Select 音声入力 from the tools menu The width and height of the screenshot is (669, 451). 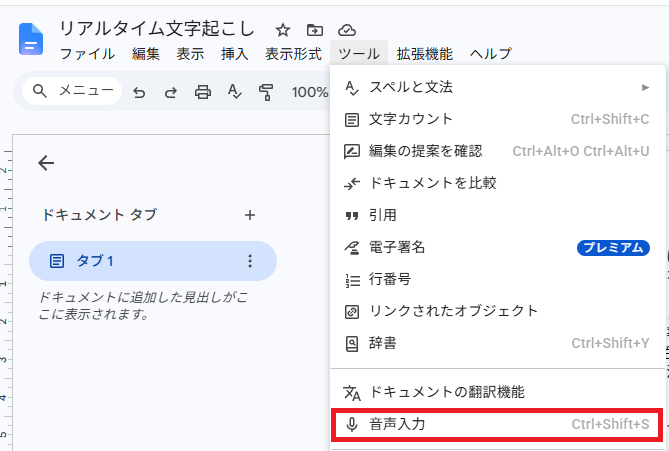click(498, 425)
